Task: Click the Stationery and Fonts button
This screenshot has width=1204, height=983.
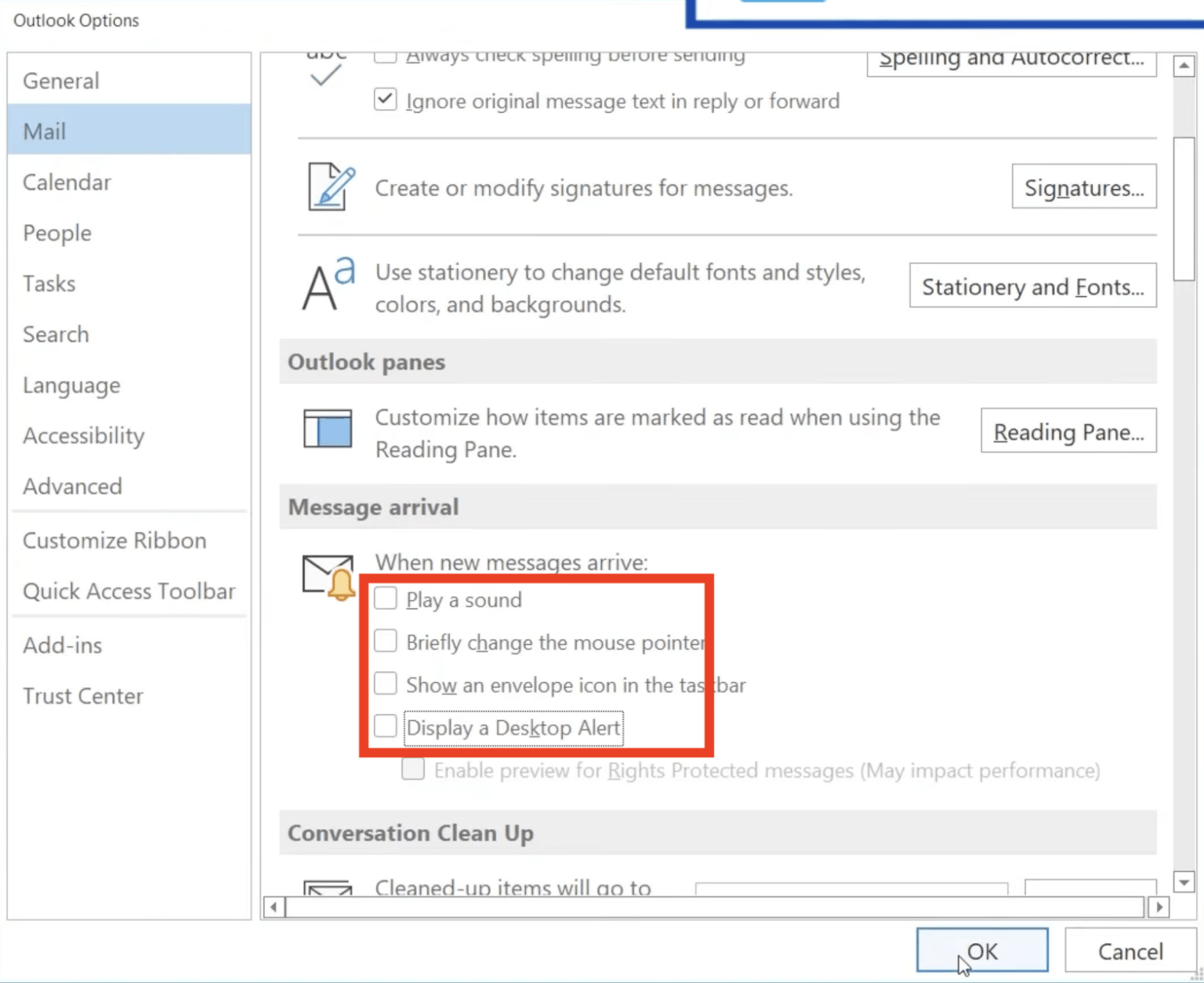Action: pos(1032,286)
